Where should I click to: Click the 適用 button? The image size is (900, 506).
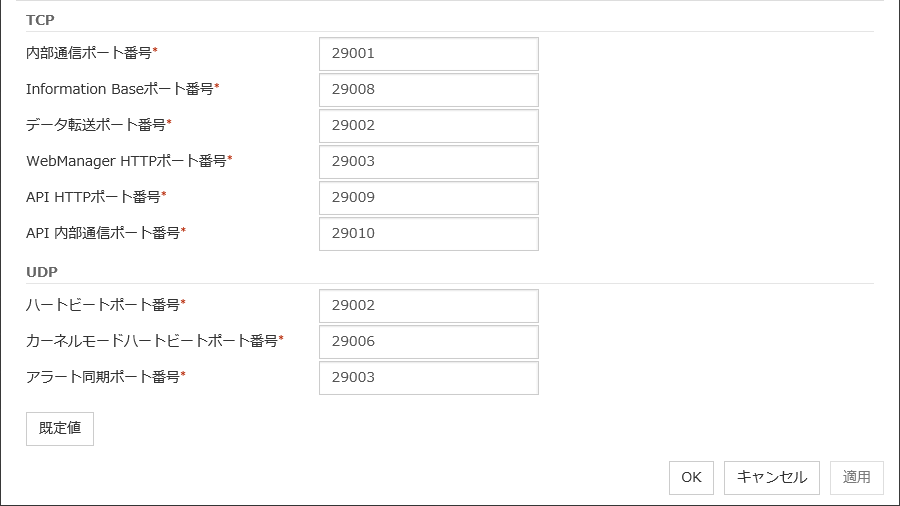[857, 478]
